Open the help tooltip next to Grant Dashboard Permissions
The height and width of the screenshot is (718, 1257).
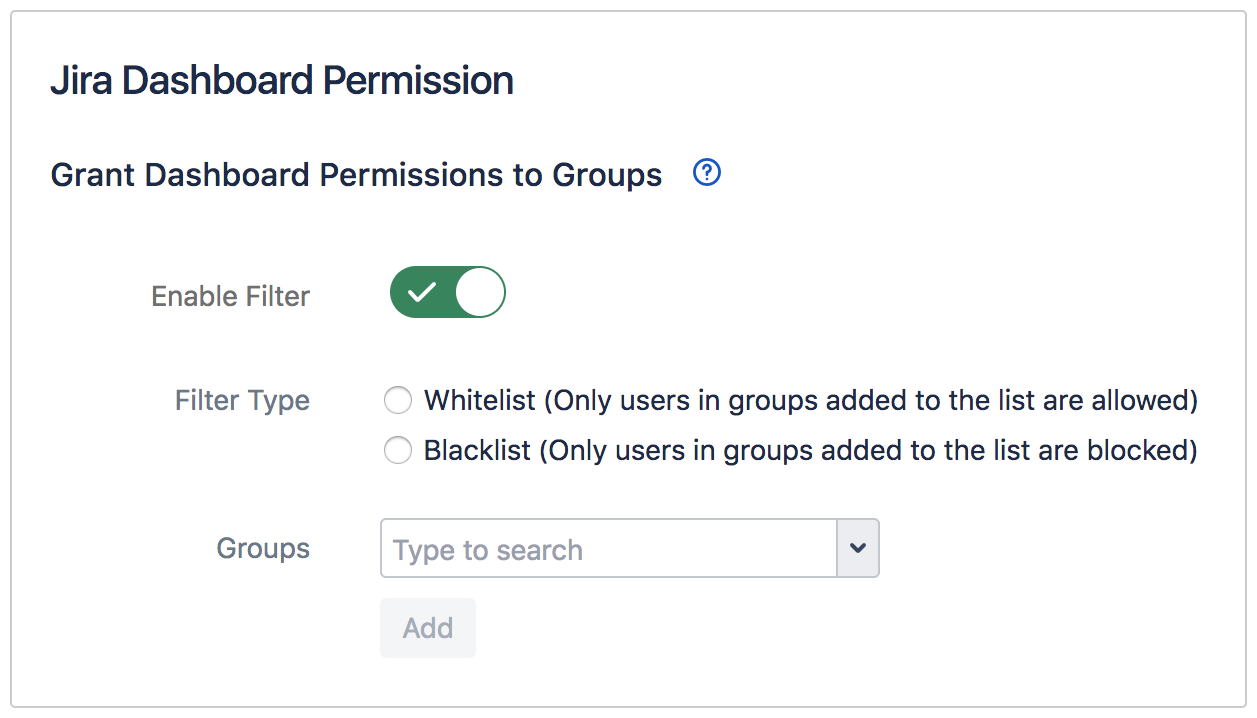click(x=706, y=173)
